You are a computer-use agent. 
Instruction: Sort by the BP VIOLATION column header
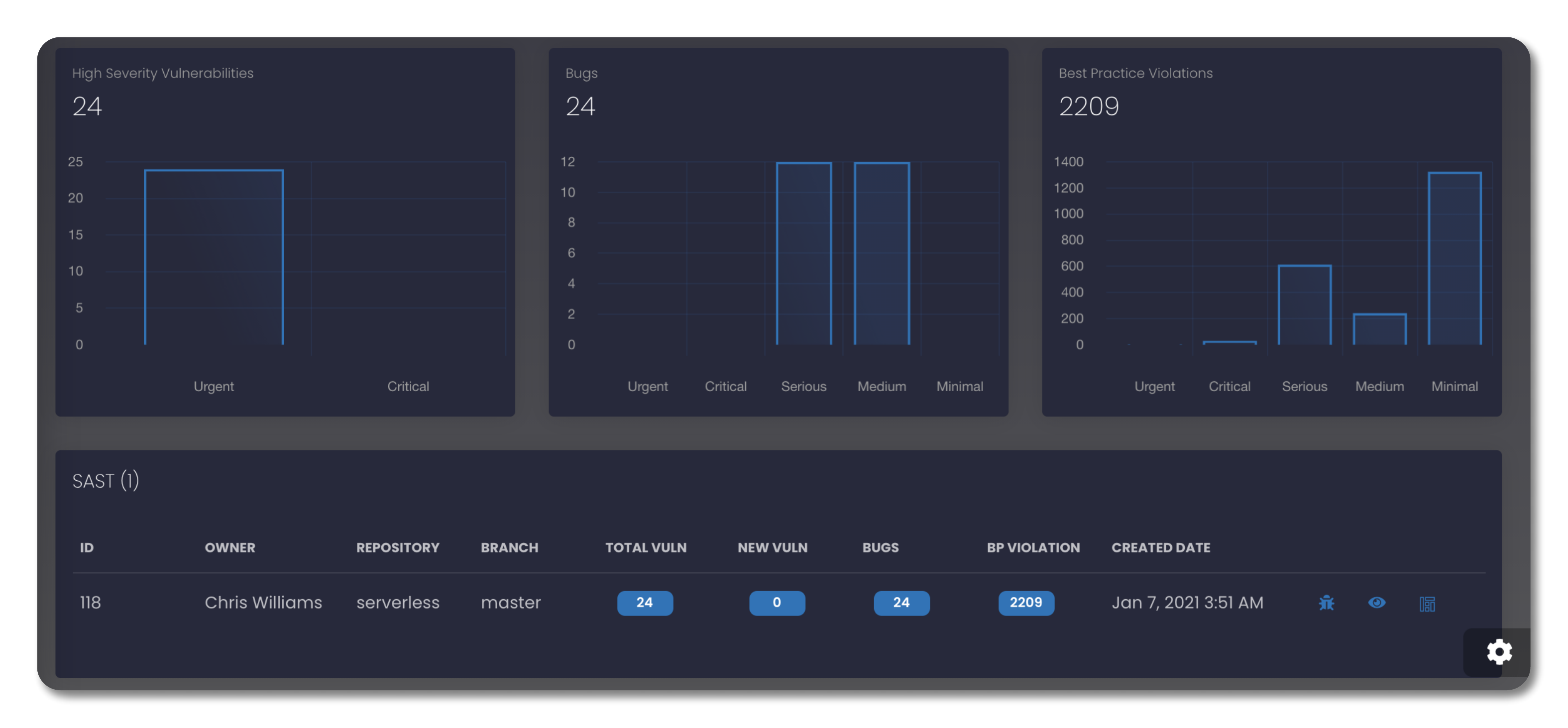pos(1033,547)
